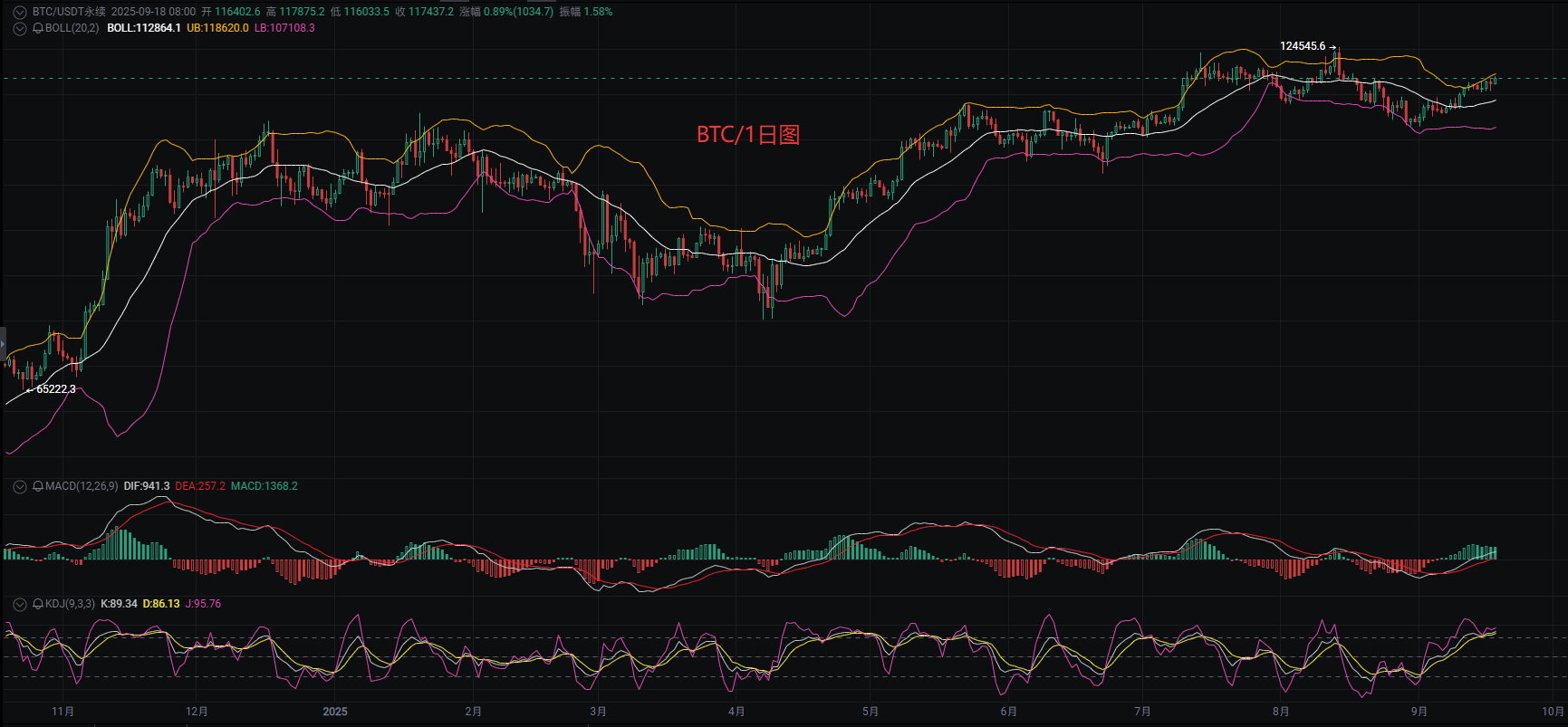Viewport: 1568px width, 727px height.
Task: Click the UB:118620.0 upper band value
Action: coord(217,28)
